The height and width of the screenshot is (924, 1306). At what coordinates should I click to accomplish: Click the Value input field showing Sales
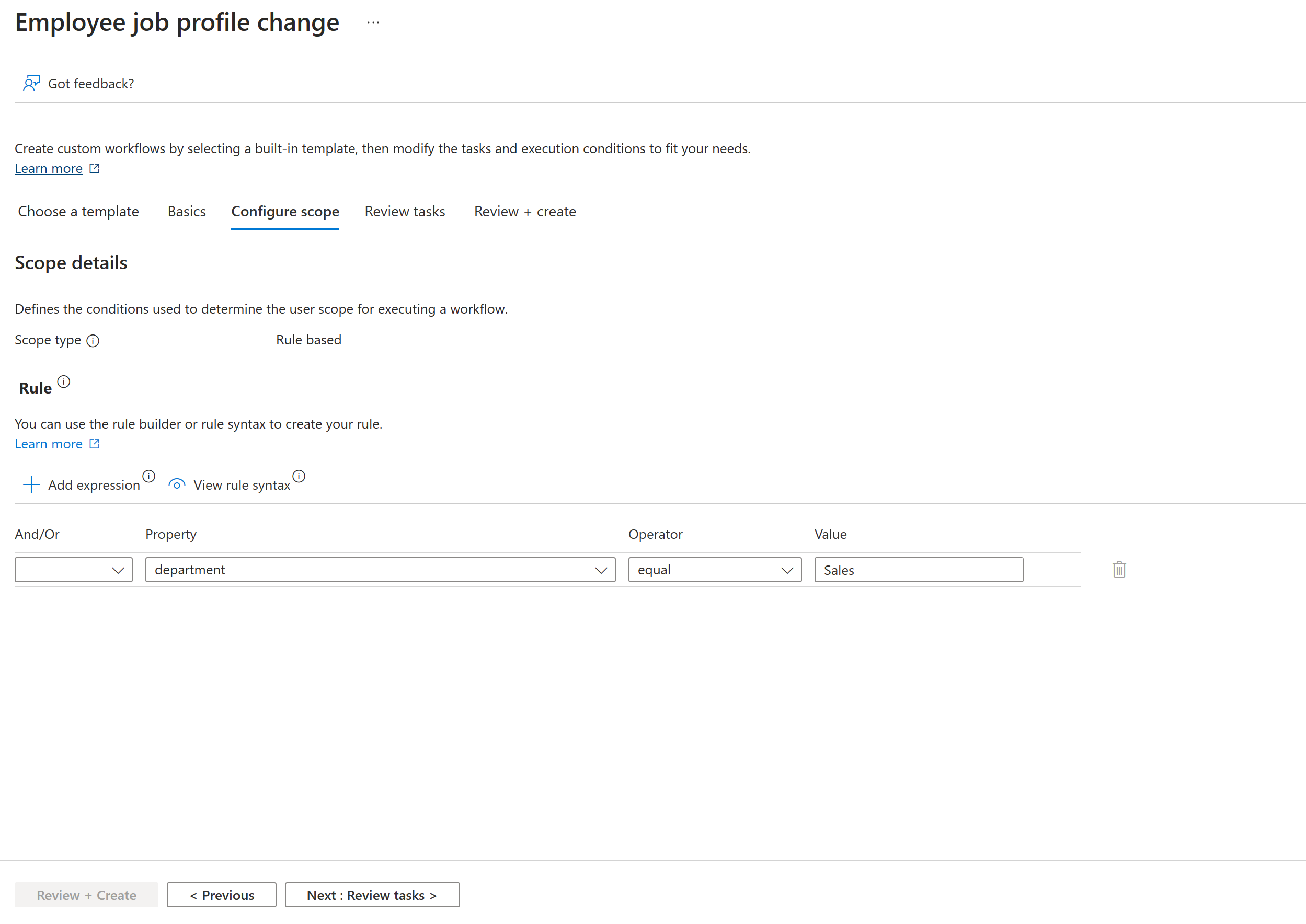[x=918, y=570]
